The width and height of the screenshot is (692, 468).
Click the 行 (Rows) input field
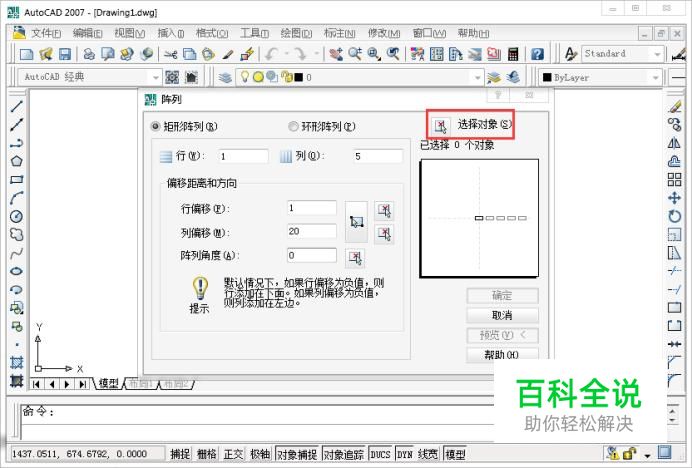[x=243, y=157]
